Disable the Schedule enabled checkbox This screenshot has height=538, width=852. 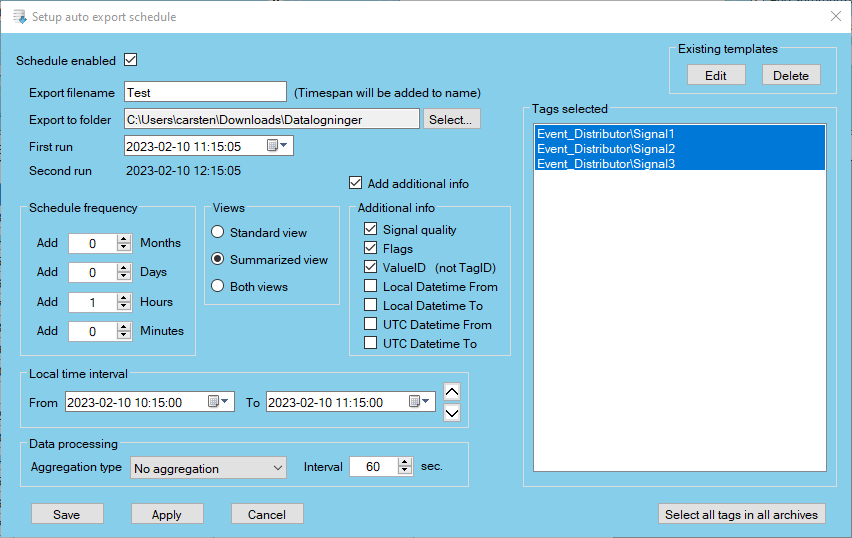(130, 60)
